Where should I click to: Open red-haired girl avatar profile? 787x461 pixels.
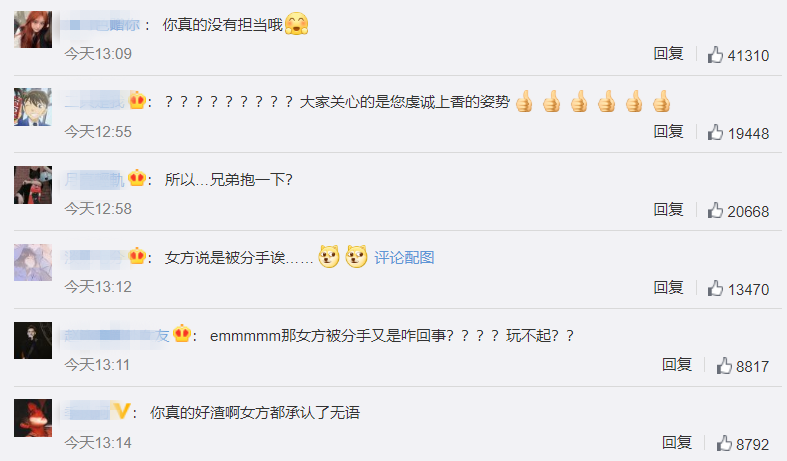click(33, 30)
